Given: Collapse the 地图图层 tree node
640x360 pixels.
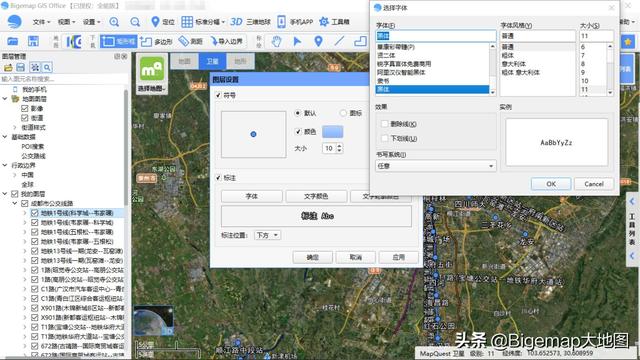Looking at the screenshot, I should pos(5,99).
